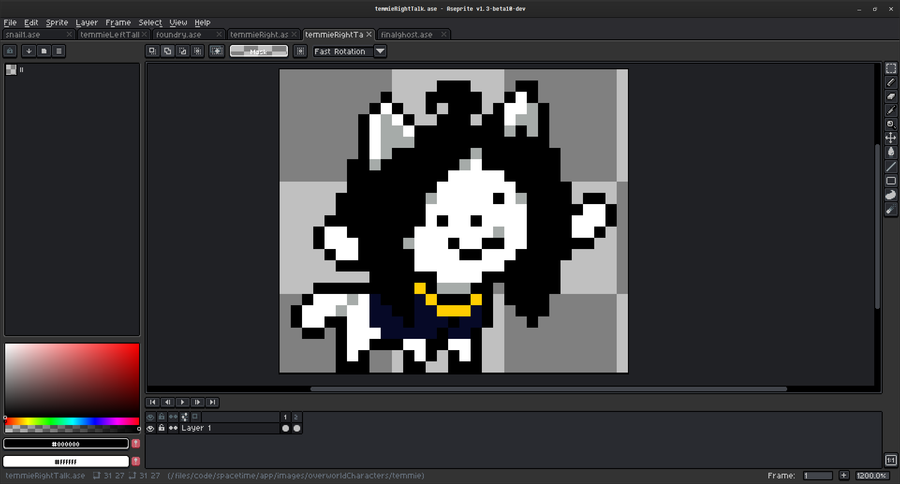
Task: Select the Rectangle shape tool
Action: coord(891,181)
